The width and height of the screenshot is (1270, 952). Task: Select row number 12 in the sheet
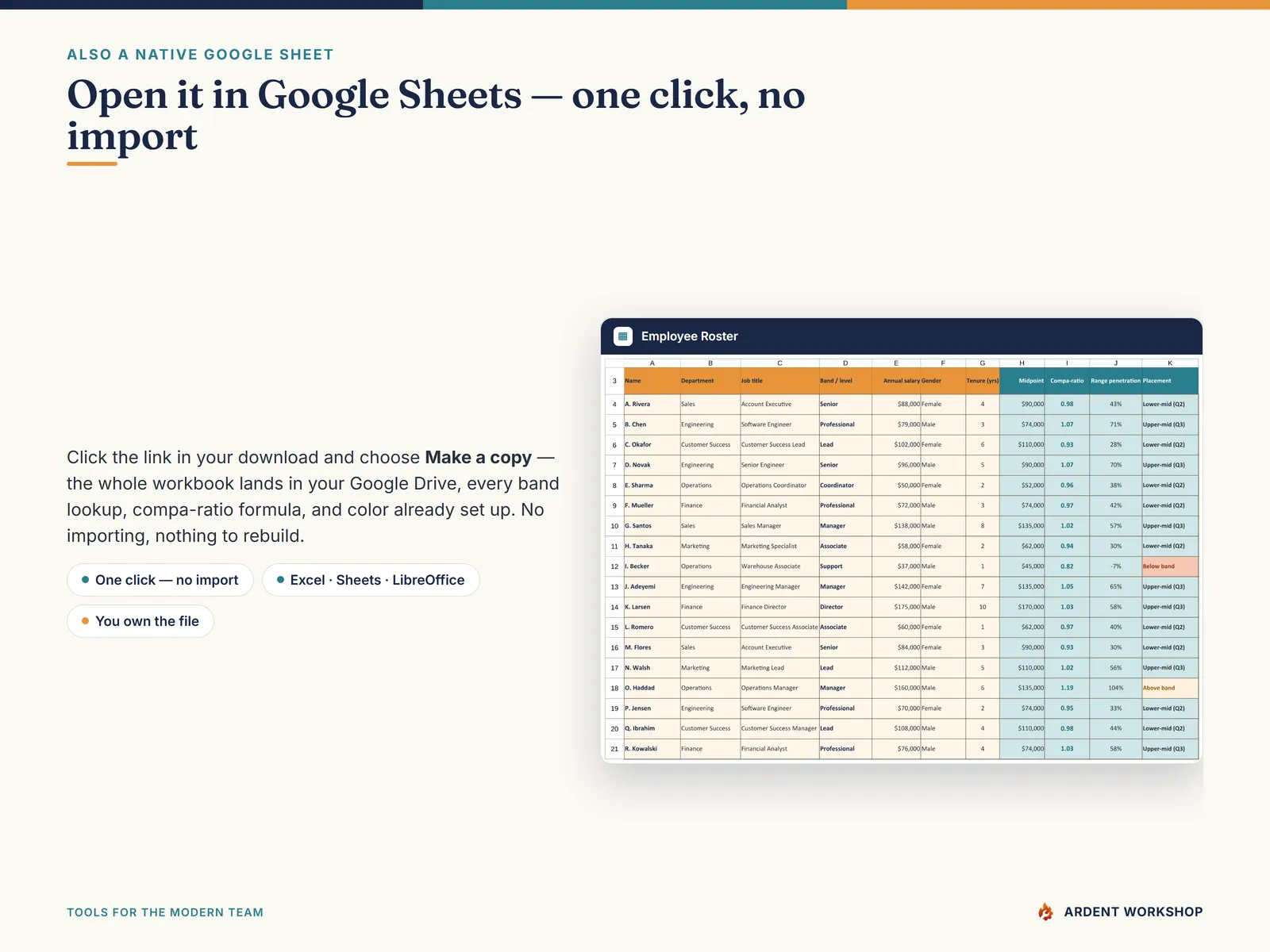point(614,566)
